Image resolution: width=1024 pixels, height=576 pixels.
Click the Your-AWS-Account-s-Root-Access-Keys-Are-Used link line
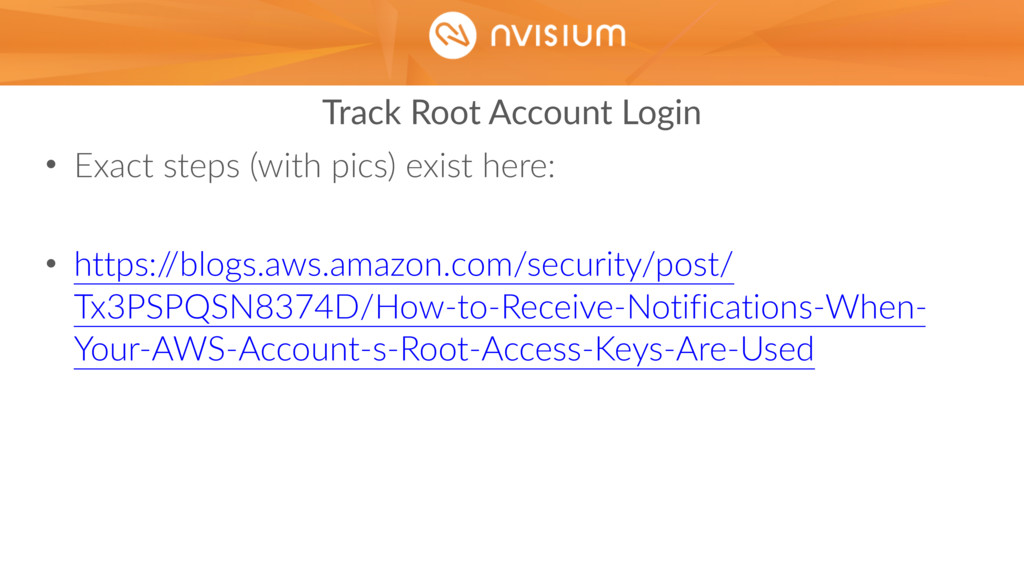point(444,349)
